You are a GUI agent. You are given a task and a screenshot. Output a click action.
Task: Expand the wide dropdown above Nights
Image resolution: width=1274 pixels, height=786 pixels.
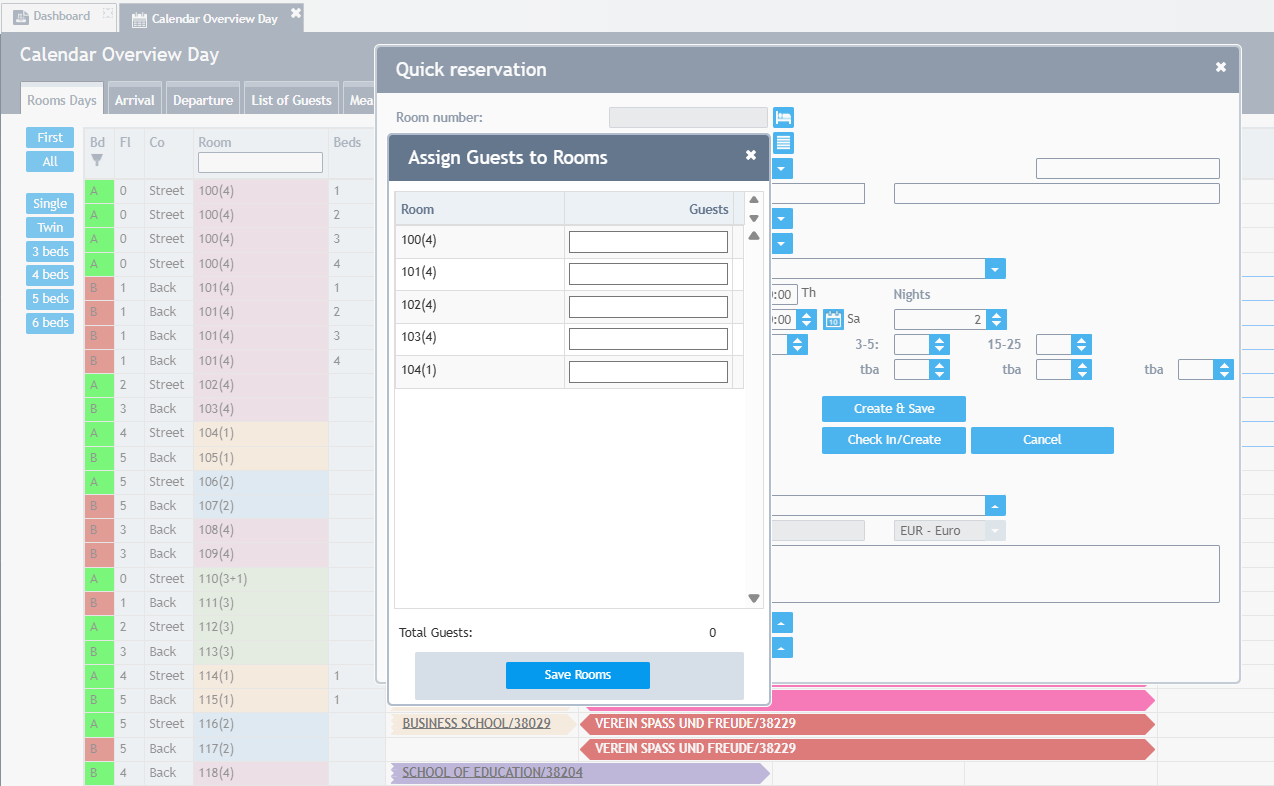995,269
